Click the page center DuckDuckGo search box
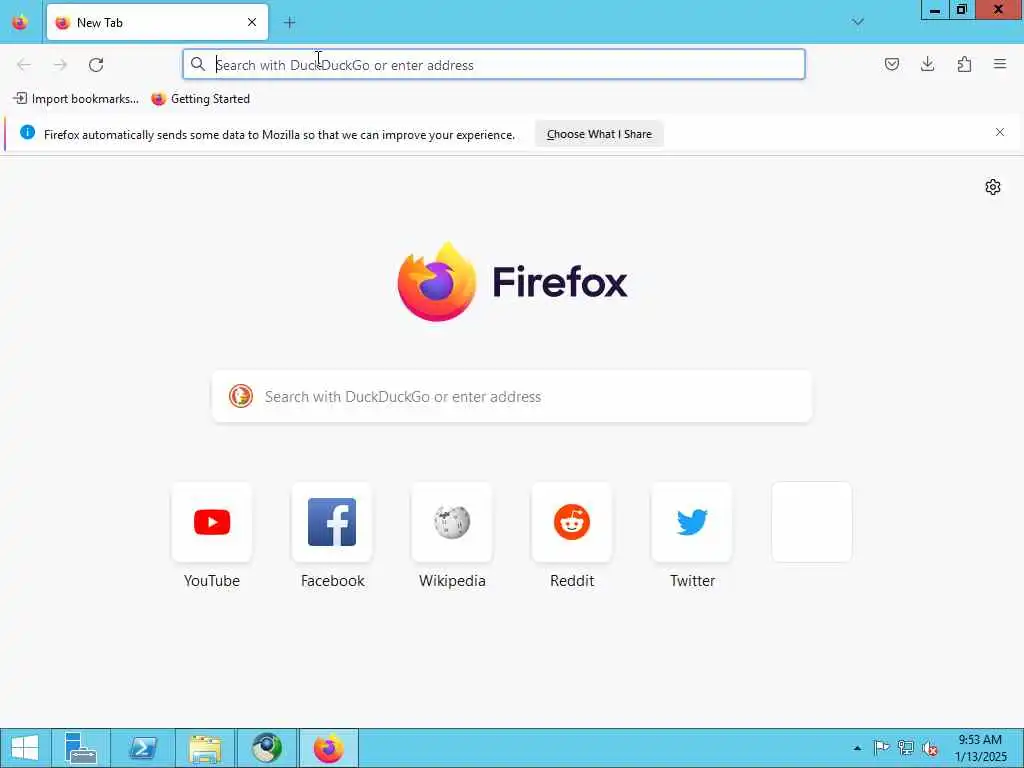The width and height of the screenshot is (1024, 768). tap(512, 396)
